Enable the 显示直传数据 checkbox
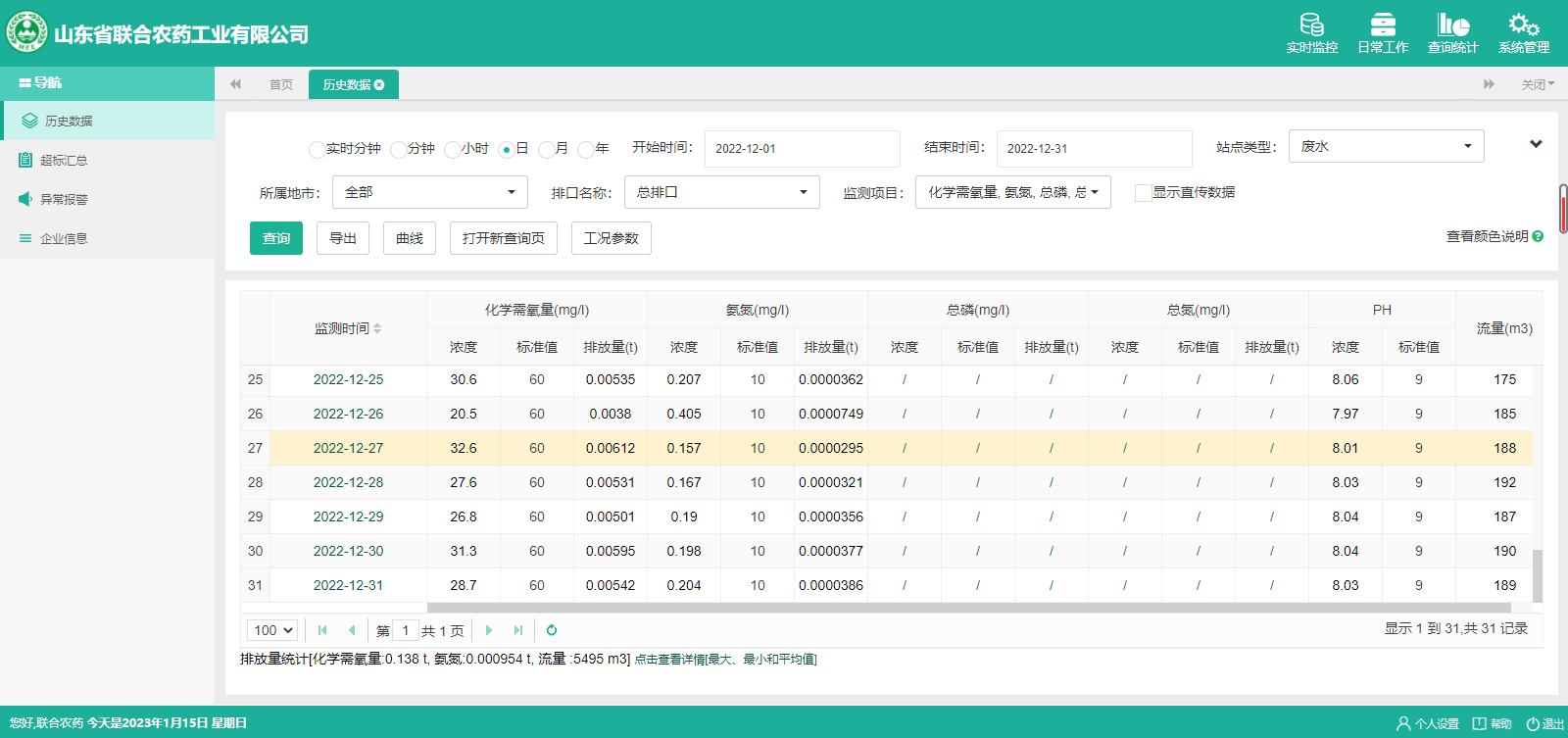Screen dimensions: 1568x738 tap(1143, 193)
